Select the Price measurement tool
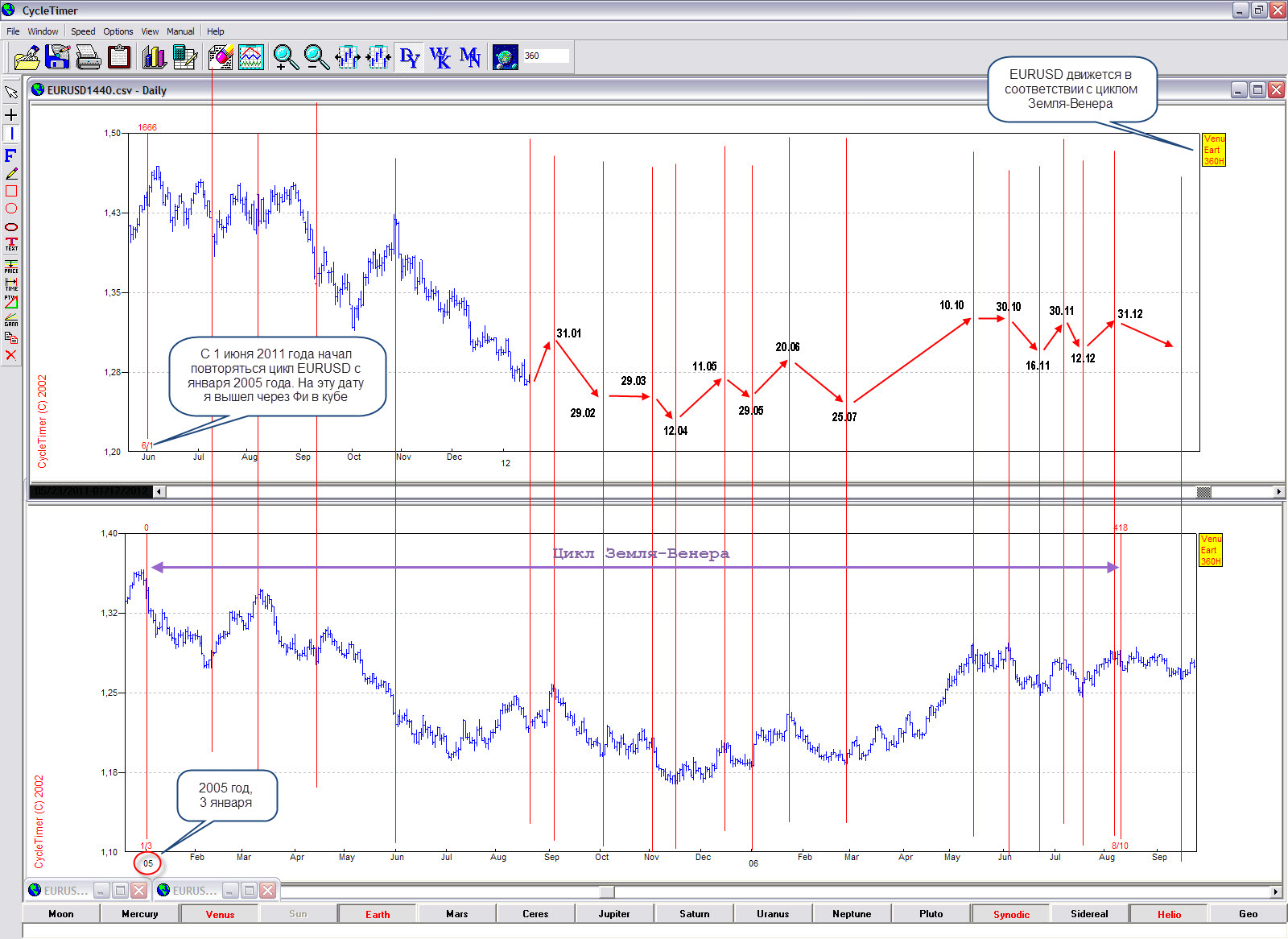Image resolution: width=1288 pixels, height=939 pixels. (11, 266)
